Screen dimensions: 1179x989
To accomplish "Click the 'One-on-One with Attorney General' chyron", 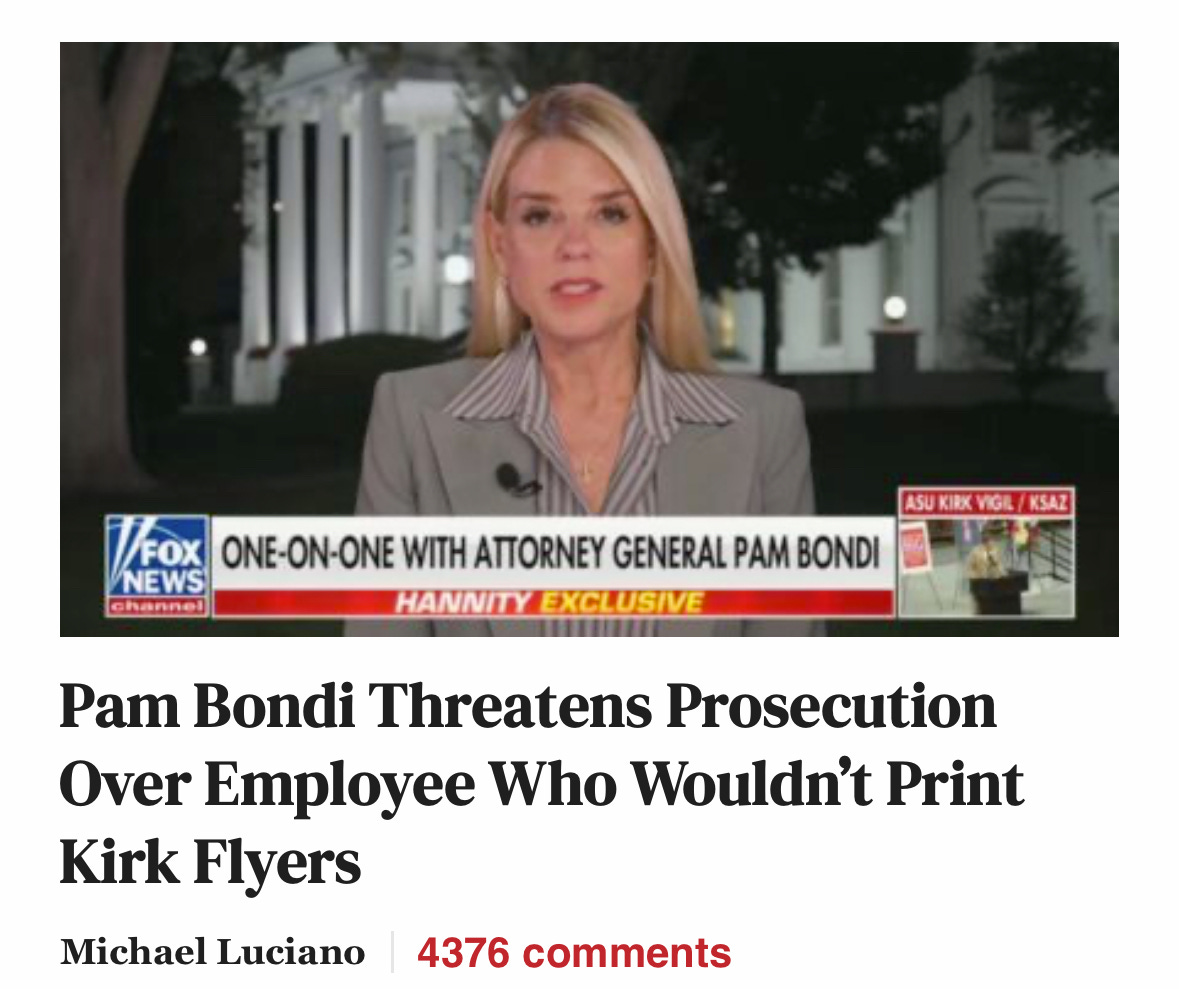I will pyautogui.click(x=553, y=553).
